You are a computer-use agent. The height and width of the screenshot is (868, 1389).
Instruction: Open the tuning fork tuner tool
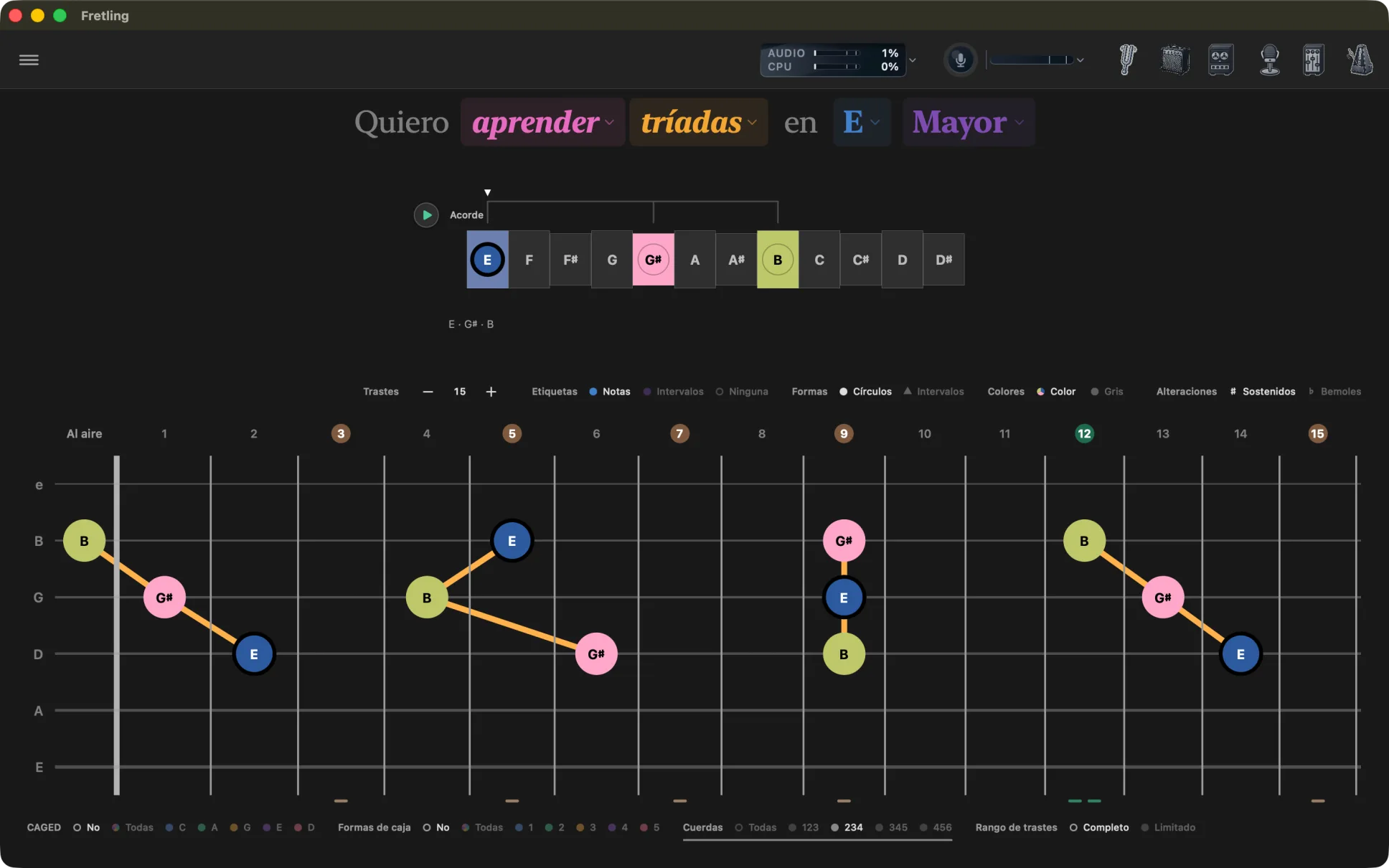point(1128,60)
